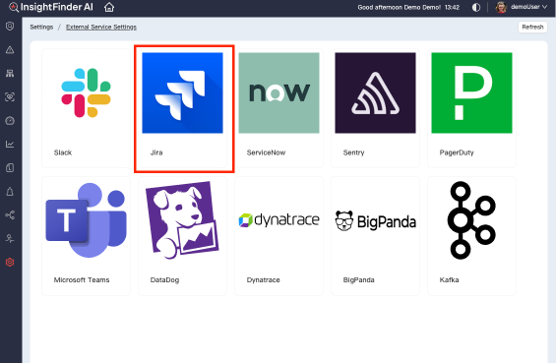The height and width of the screenshot is (363, 556).
Task: Open the warning triangle sidebar icon
Action: (10, 50)
